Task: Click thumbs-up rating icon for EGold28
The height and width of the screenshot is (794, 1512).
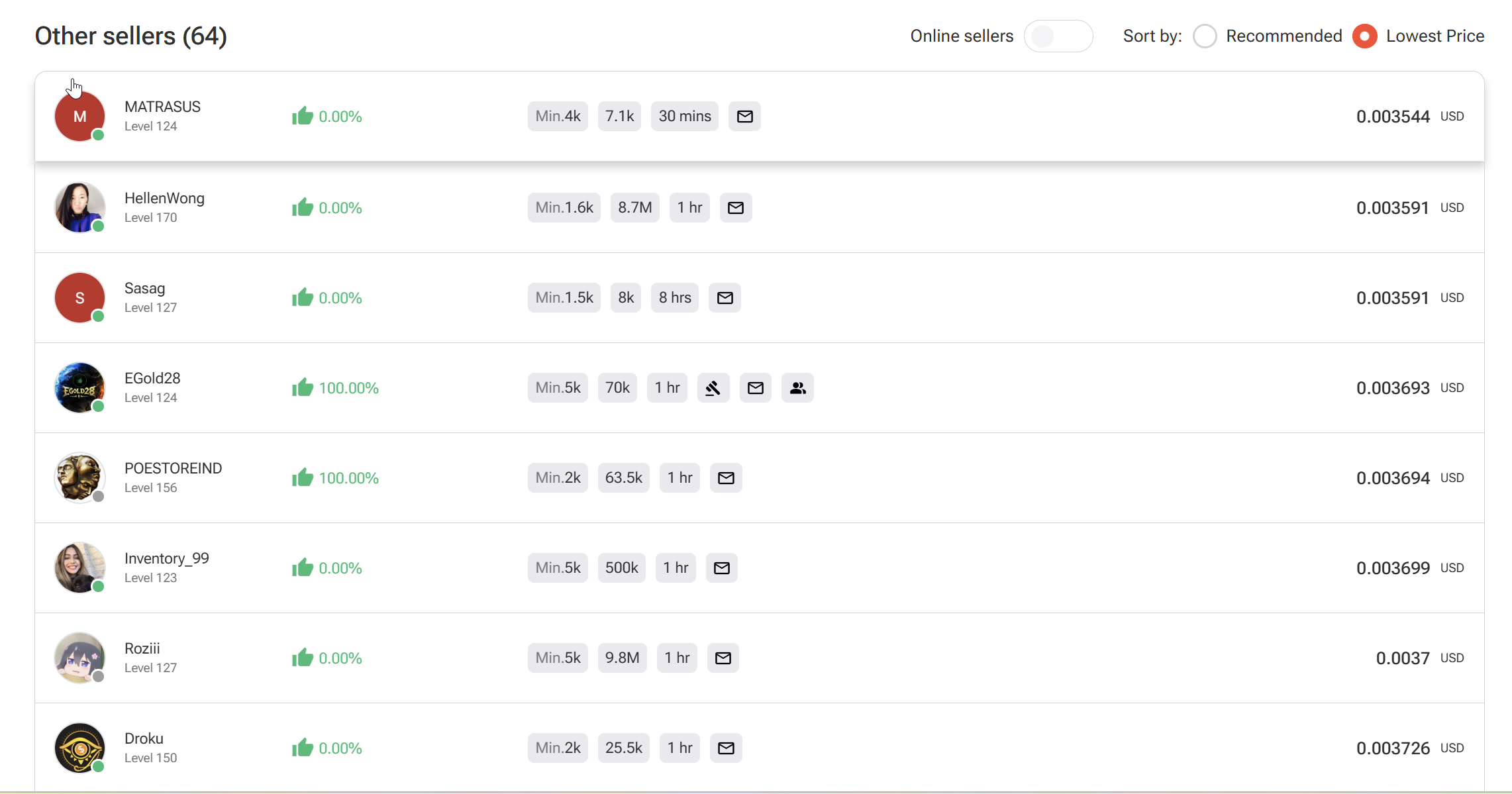Action: [303, 387]
